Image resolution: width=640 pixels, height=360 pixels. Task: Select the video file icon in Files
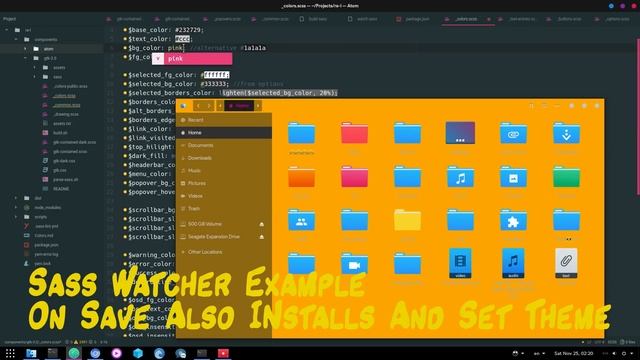tap(460, 263)
